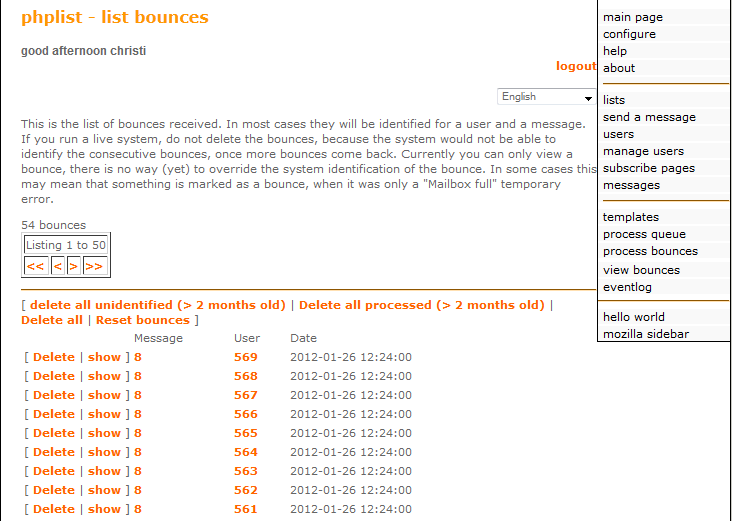Select process bounces menu item
This screenshot has width=732, height=521.
(x=650, y=251)
